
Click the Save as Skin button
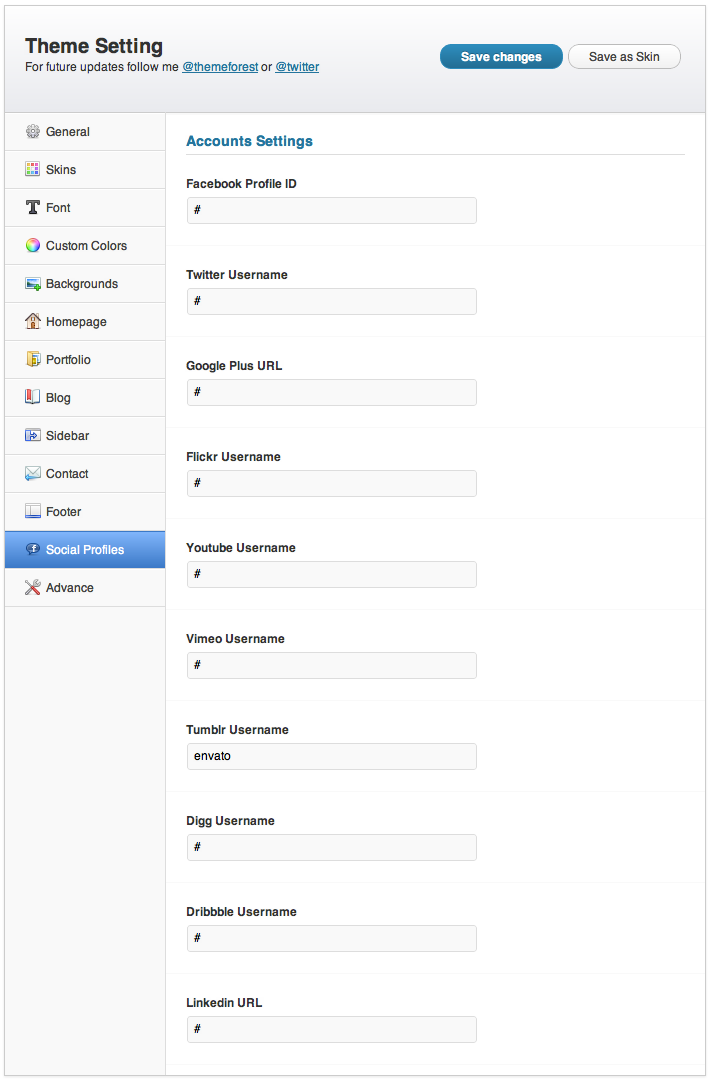tap(624, 57)
